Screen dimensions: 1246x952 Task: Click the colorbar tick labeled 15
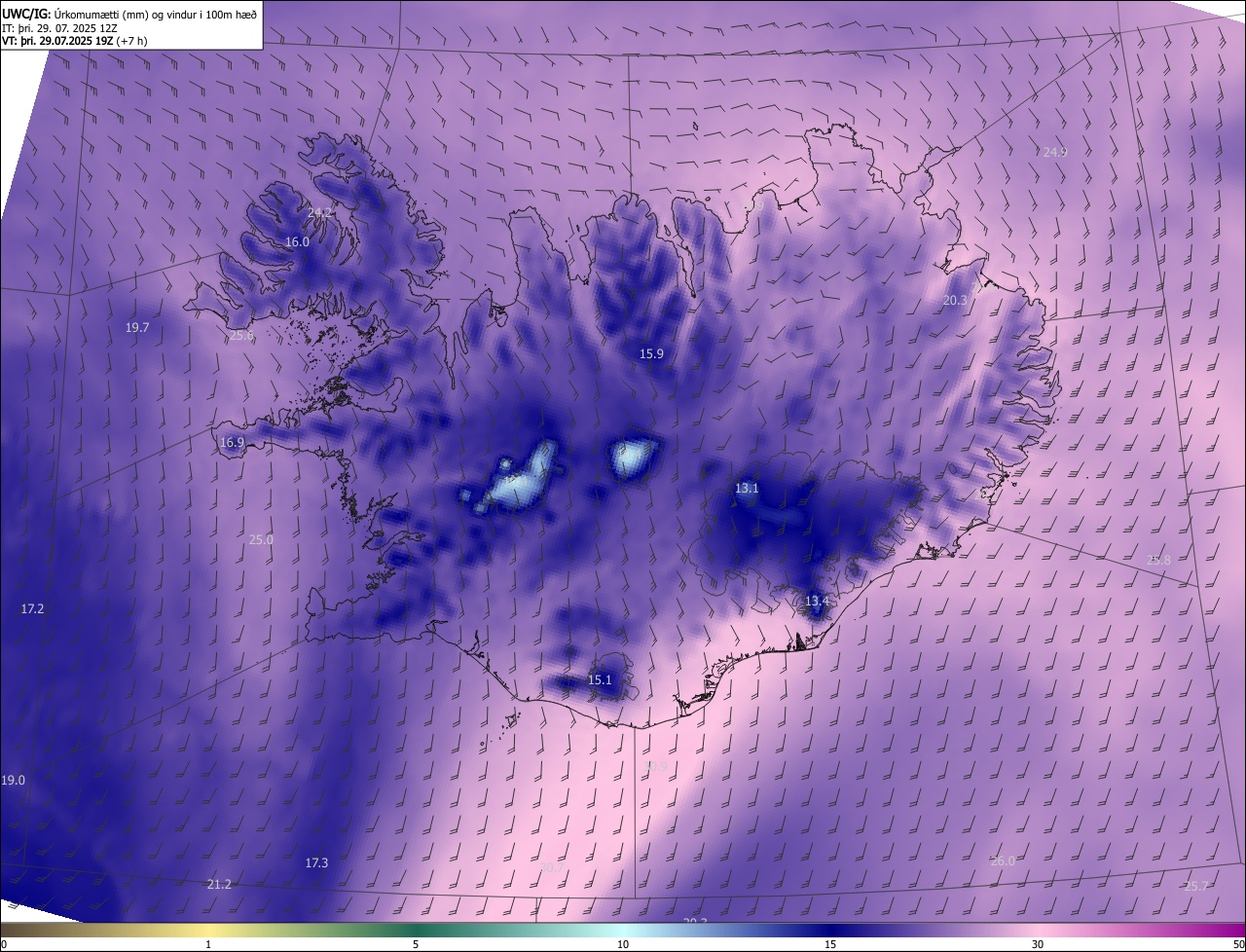830,944
